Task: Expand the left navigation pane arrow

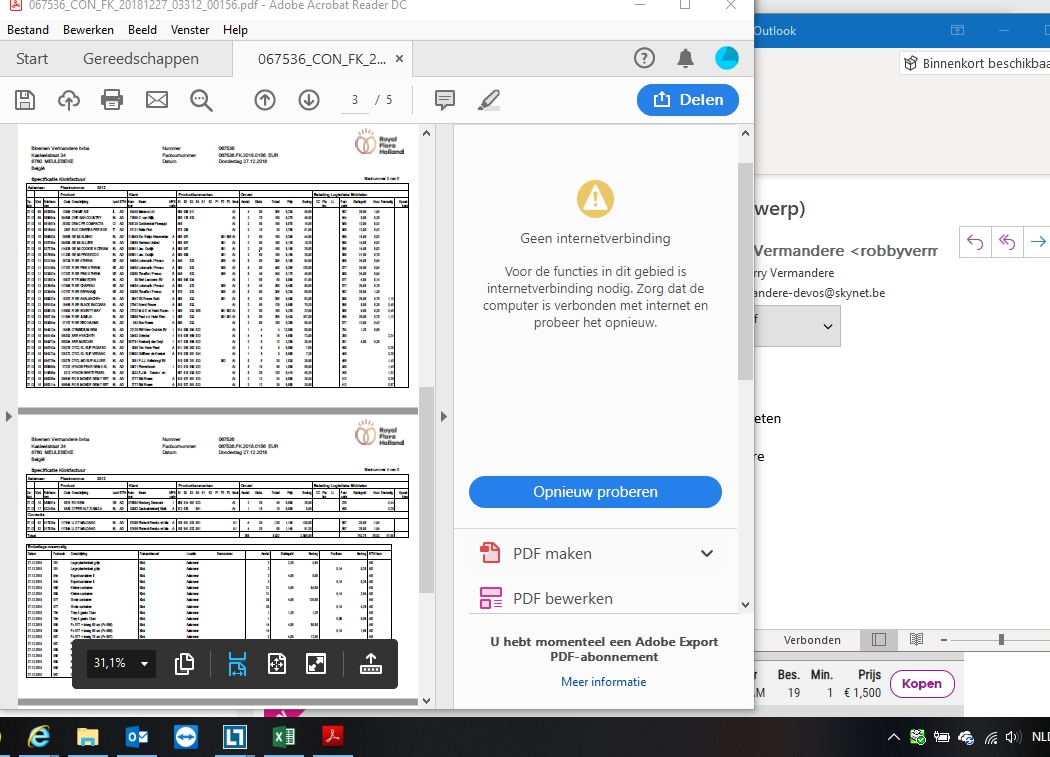Action: pos(9,416)
